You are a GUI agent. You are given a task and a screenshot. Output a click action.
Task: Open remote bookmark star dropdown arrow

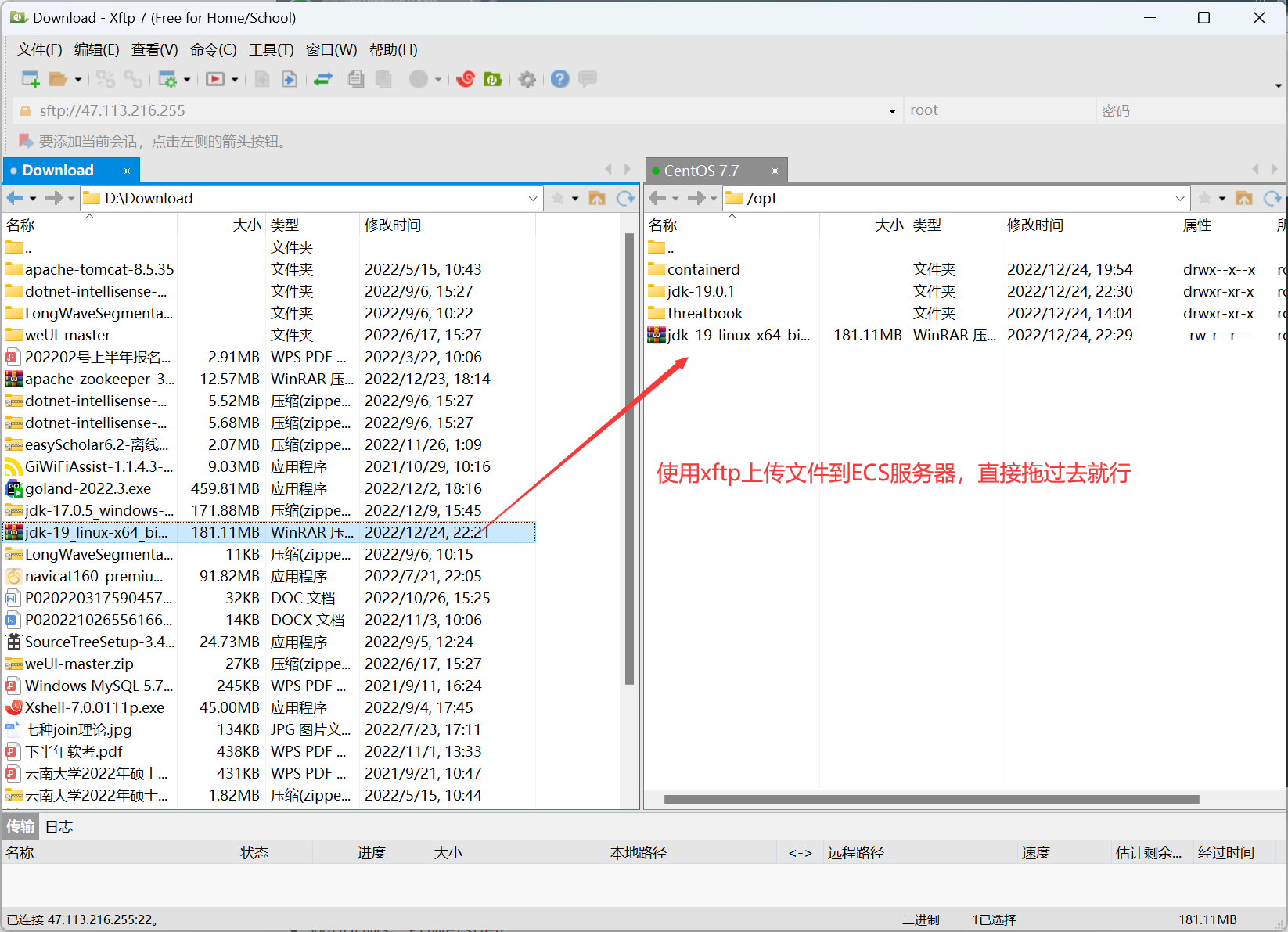click(1222, 199)
